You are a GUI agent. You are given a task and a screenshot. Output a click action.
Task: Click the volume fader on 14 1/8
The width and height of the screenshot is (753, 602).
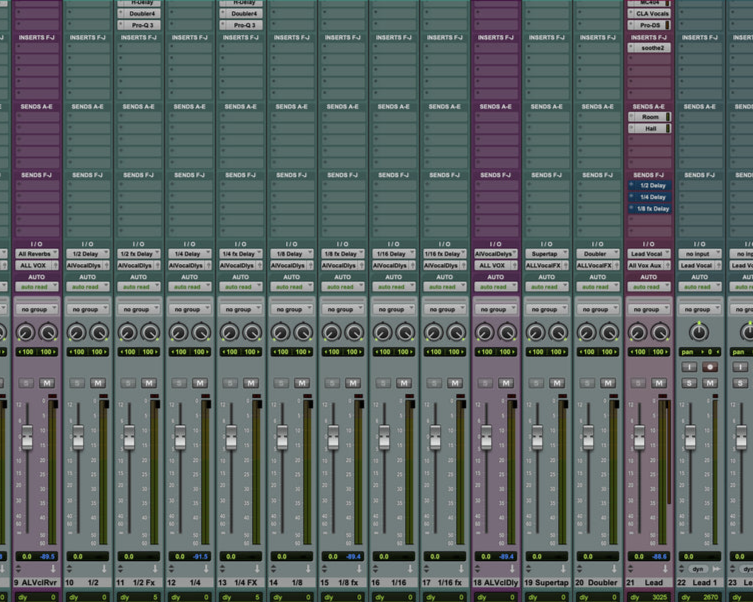(282, 437)
